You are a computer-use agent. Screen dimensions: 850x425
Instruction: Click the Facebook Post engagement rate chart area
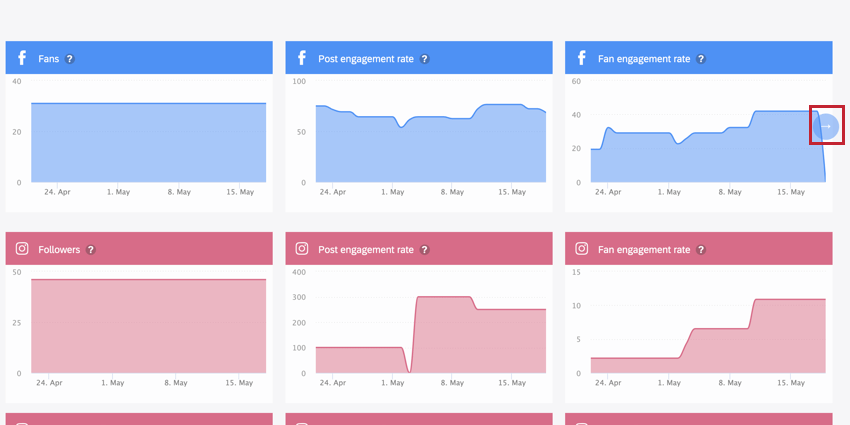click(x=431, y=143)
